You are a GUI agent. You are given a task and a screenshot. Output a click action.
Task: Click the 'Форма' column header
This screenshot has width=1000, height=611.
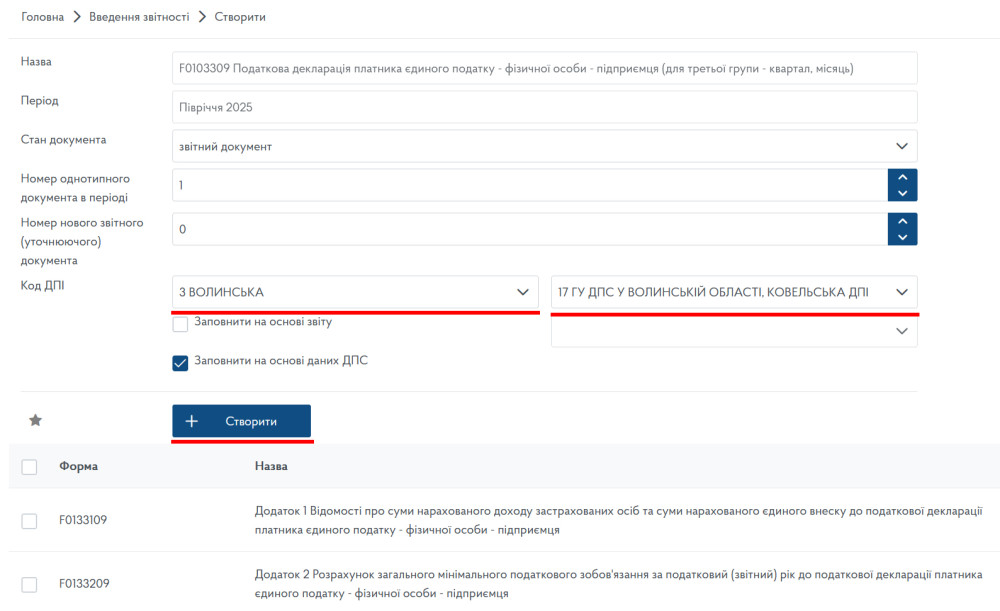click(x=78, y=467)
